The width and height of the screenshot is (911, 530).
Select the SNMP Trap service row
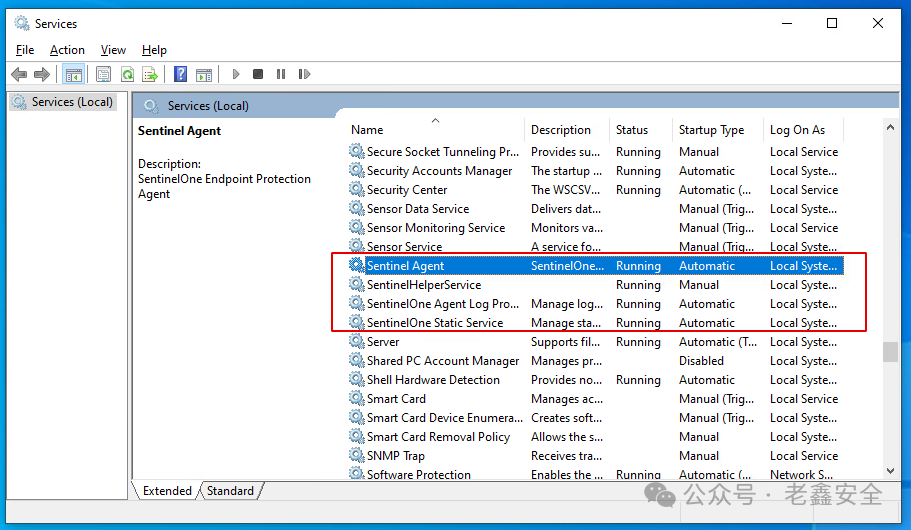coord(596,456)
